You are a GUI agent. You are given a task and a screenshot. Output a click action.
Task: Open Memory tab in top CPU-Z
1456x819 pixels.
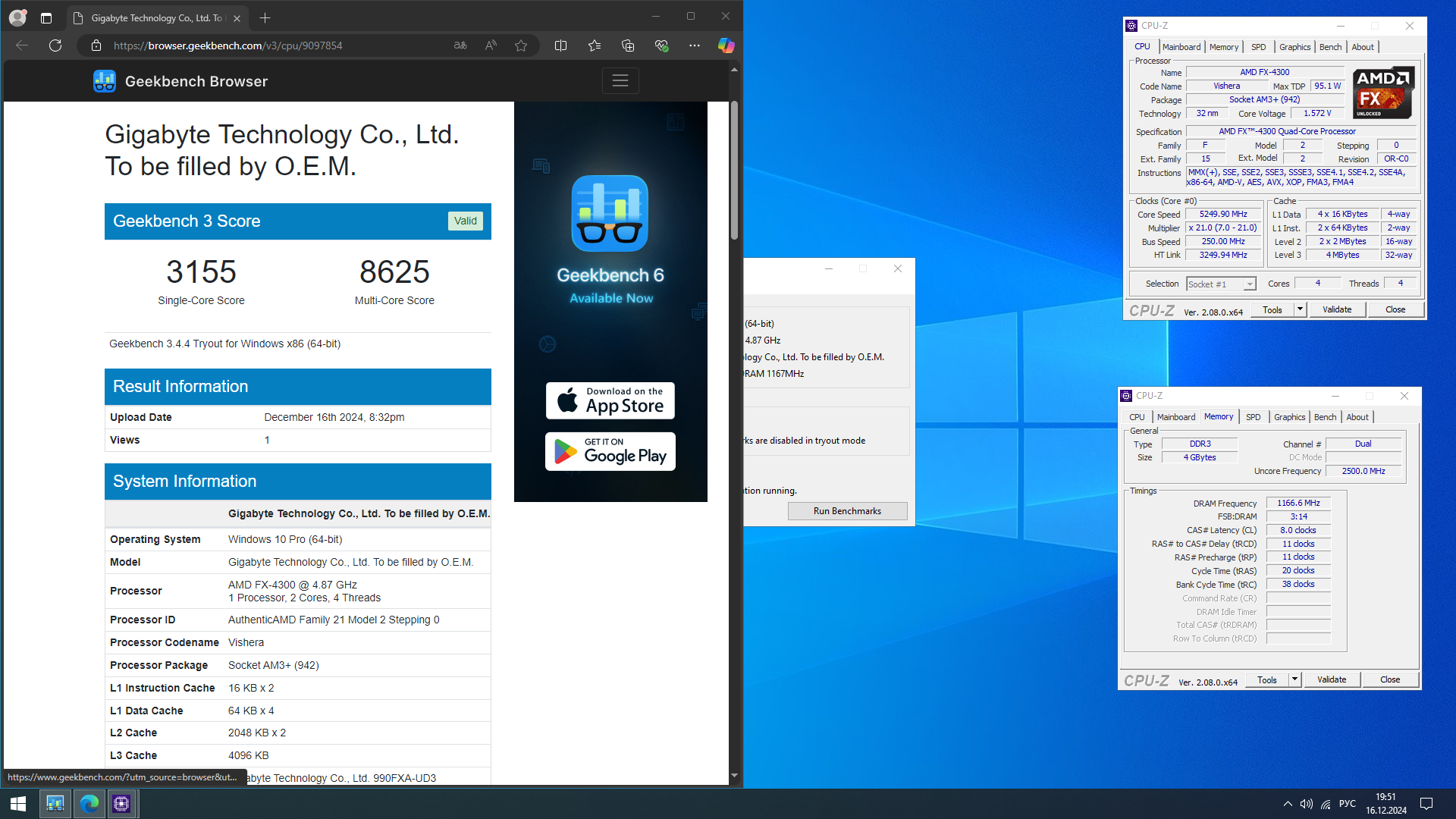pyautogui.click(x=1224, y=47)
